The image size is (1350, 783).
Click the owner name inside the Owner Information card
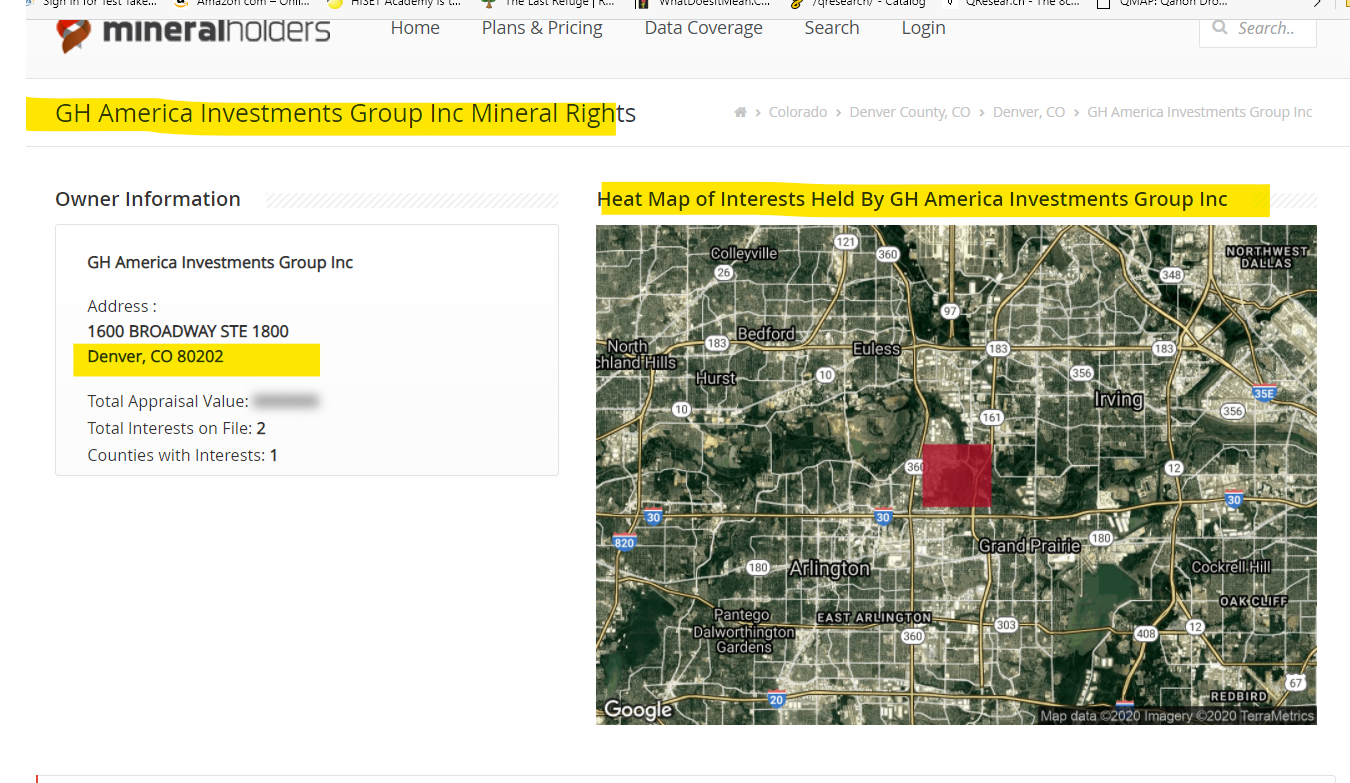pyautogui.click(x=220, y=262)
